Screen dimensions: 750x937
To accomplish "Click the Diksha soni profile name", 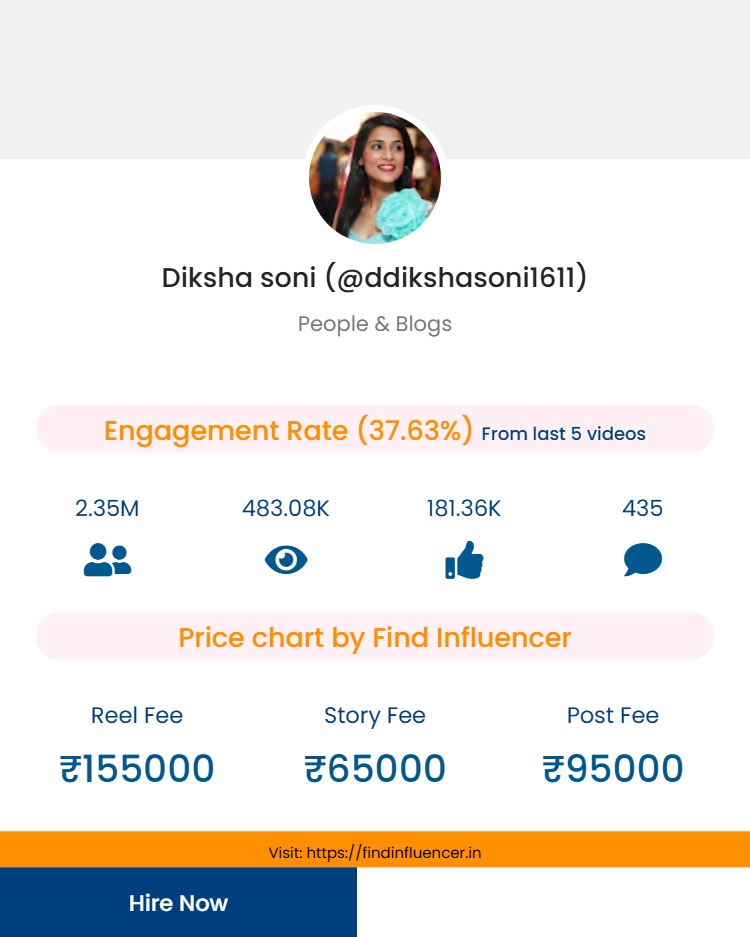I will (374, 277).
